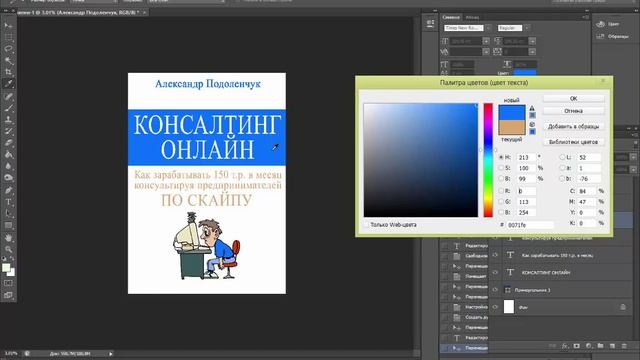Pick a shade in the color field
The height and width of the screenshot is (360, 640).
[x=420, y=160]
